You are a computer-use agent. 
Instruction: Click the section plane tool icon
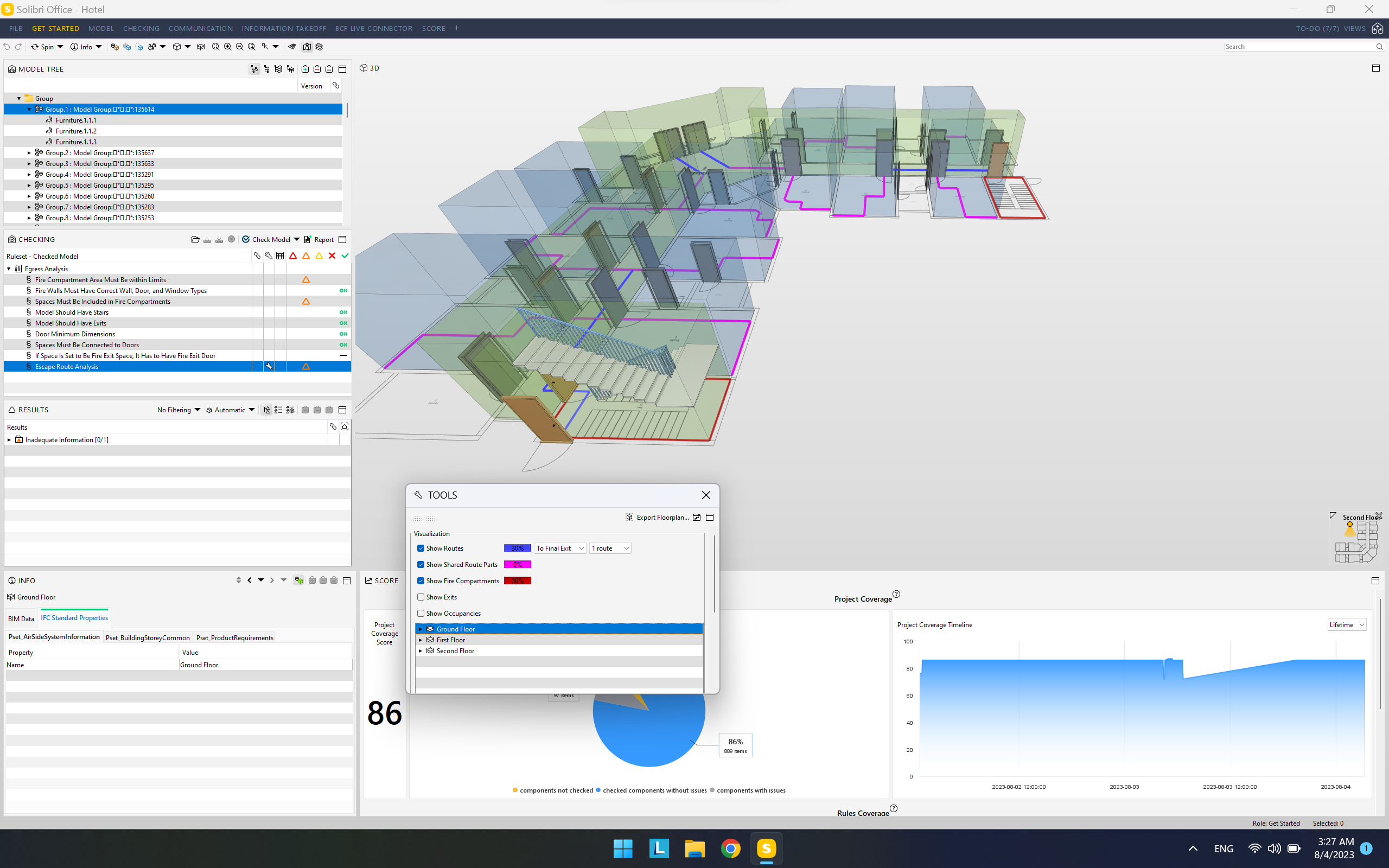291,47
